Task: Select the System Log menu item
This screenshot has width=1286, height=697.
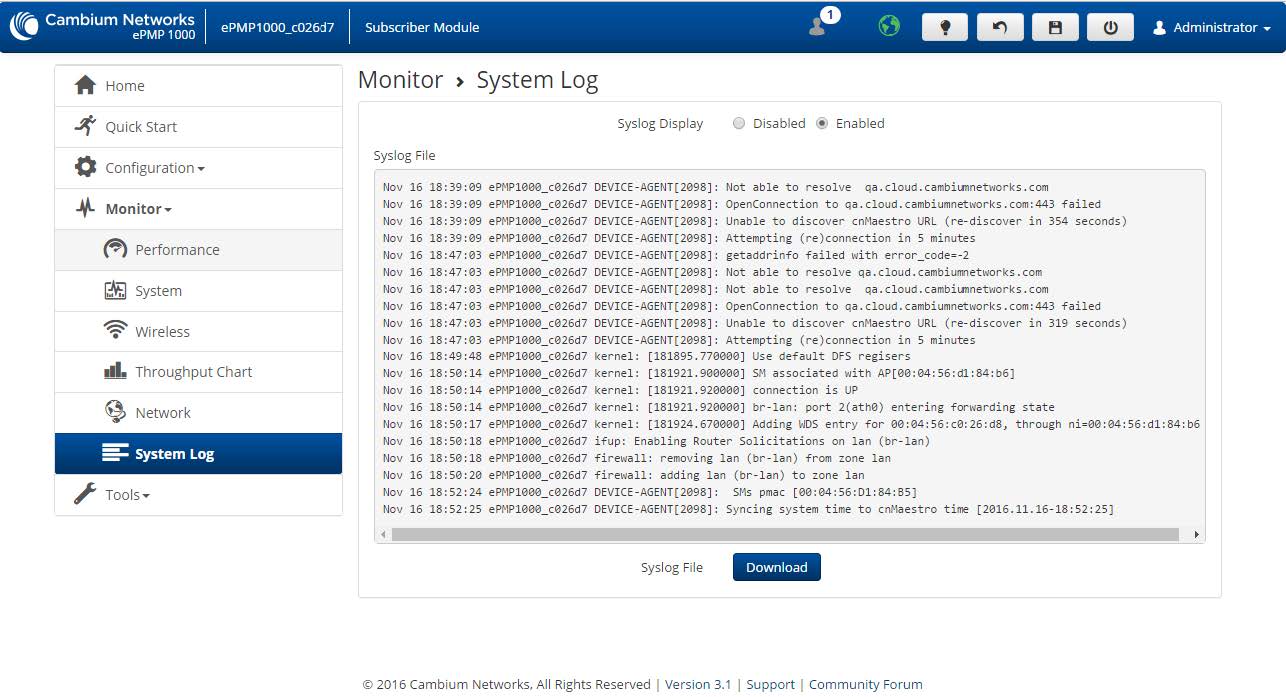Action: coord(198,454)
